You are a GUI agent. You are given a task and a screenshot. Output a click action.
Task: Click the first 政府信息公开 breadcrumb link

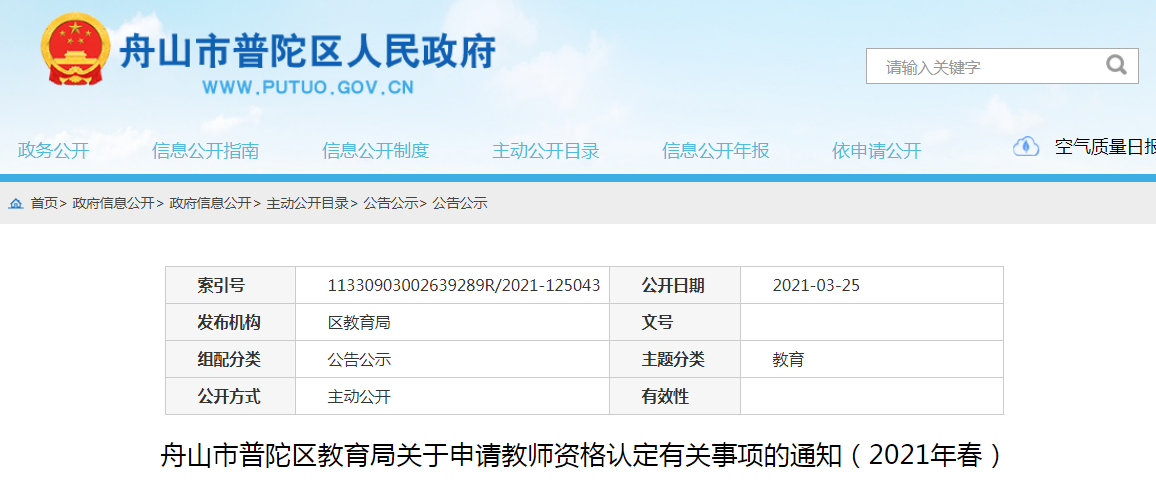click(114, 204)
